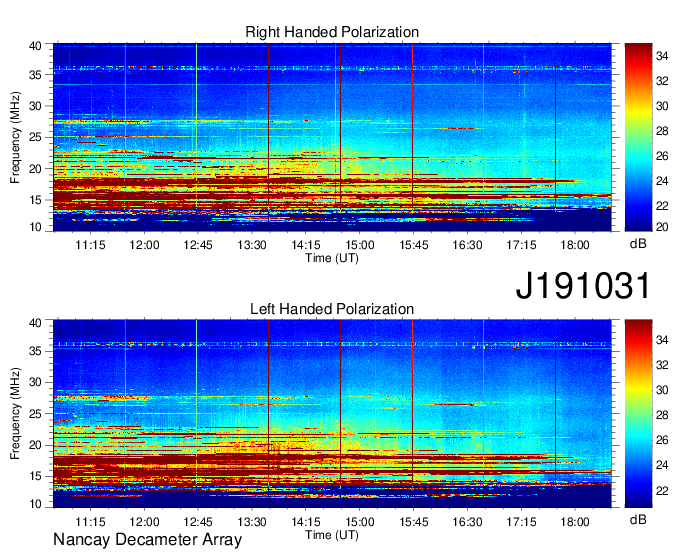
Task: Click 30 MHz tick on Left Handed plot
Action: (x=35, y=382)
